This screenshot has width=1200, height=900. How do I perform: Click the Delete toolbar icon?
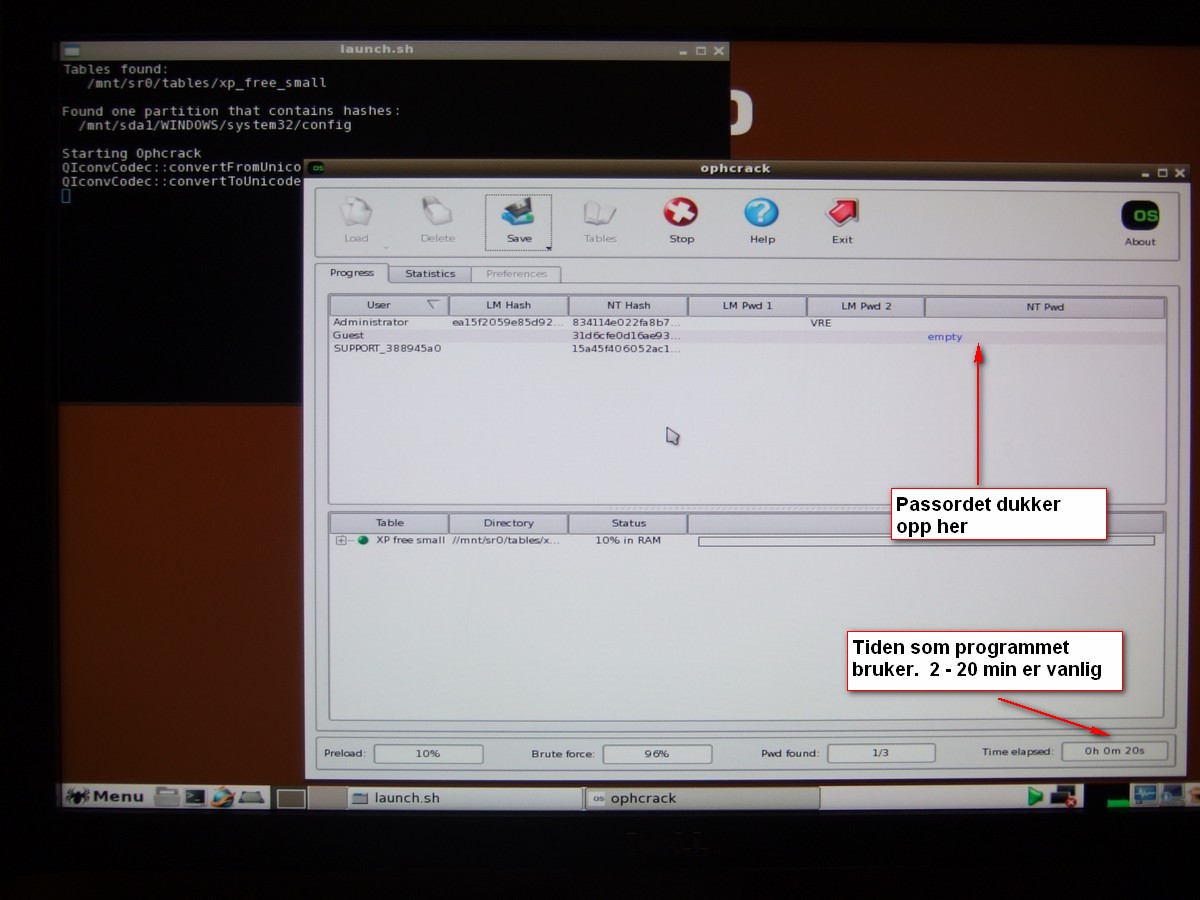pos(437,213)
